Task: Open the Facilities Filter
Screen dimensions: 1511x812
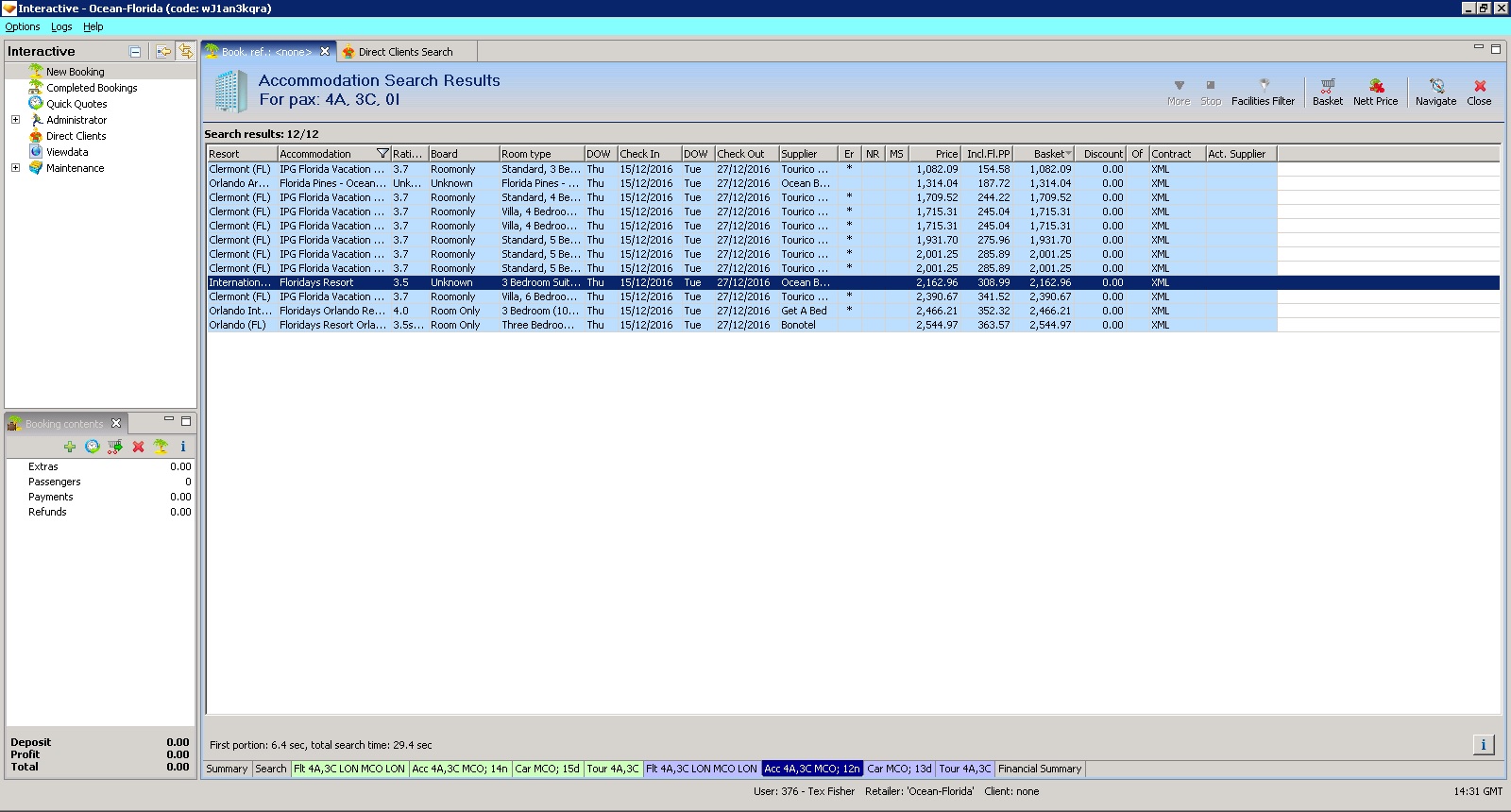Action: pos(1263,92)
